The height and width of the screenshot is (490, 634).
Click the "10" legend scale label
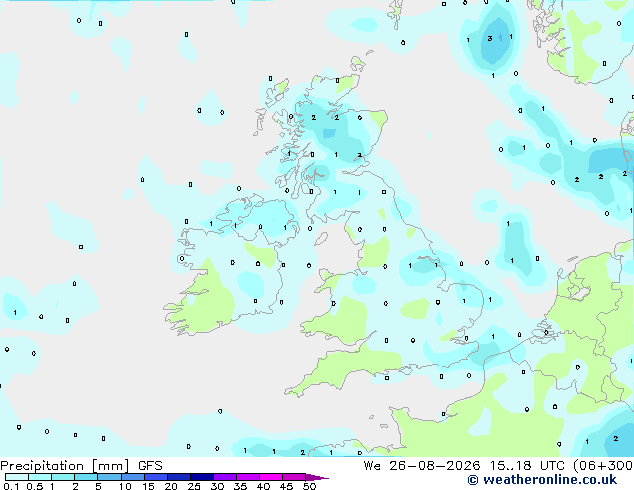coord(125,486)
